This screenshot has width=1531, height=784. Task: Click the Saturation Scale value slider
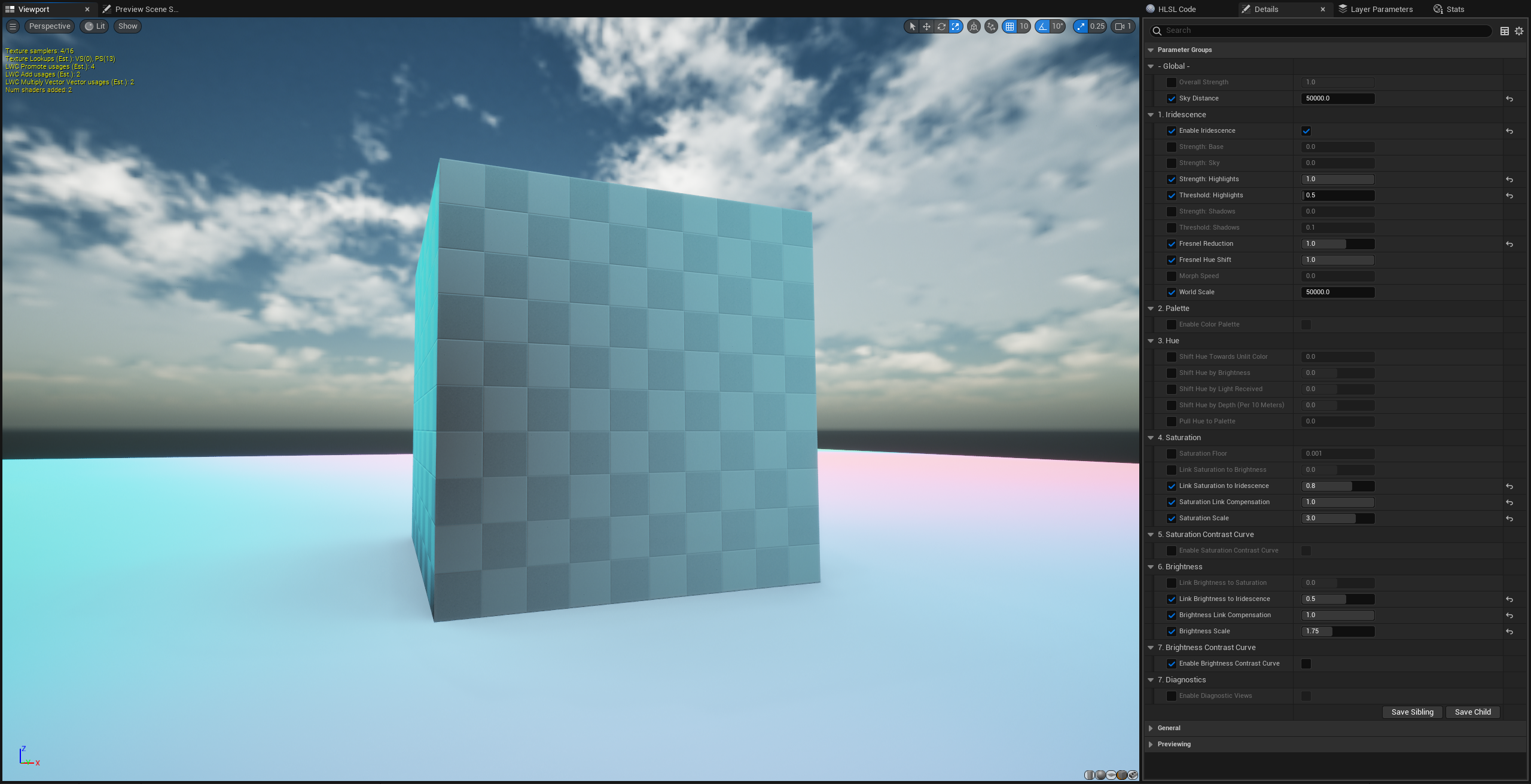(1338, 518)
